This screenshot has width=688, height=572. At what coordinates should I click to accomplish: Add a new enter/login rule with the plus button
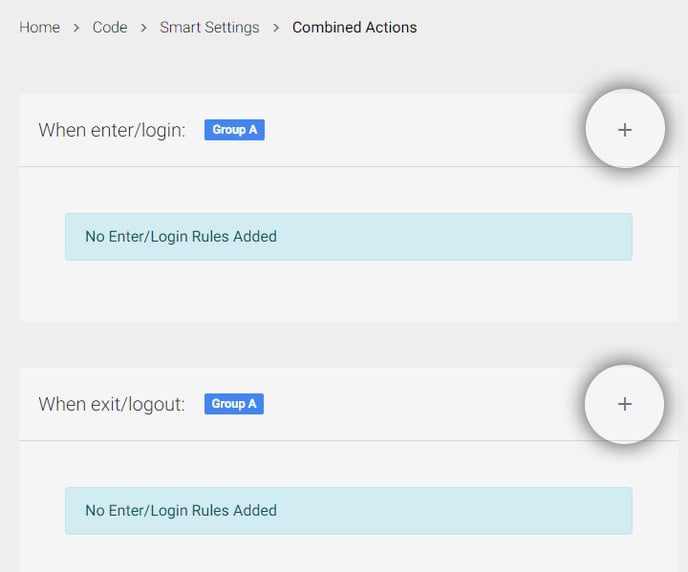pos(625,129)
